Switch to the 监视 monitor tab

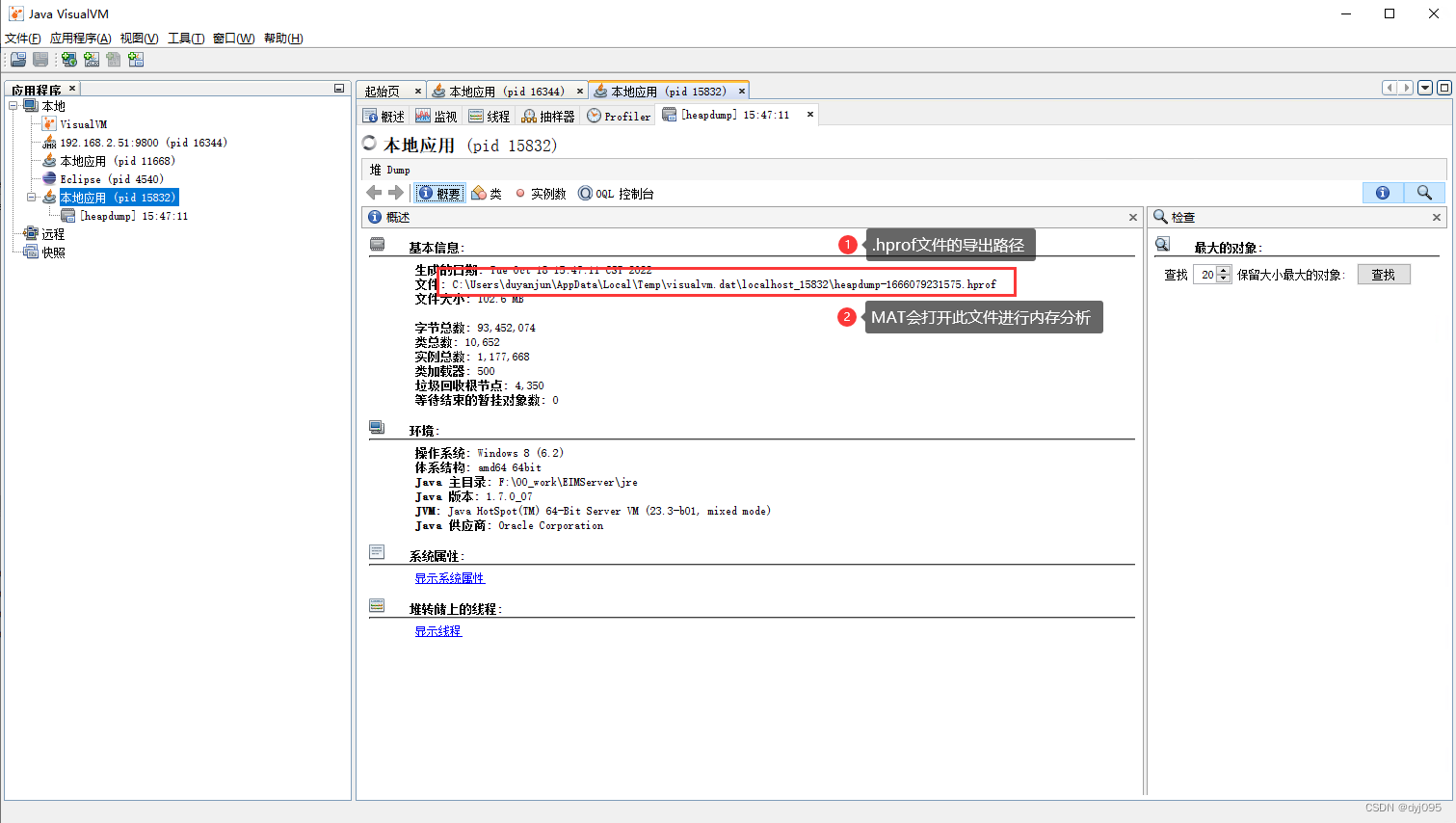(437, 117)
